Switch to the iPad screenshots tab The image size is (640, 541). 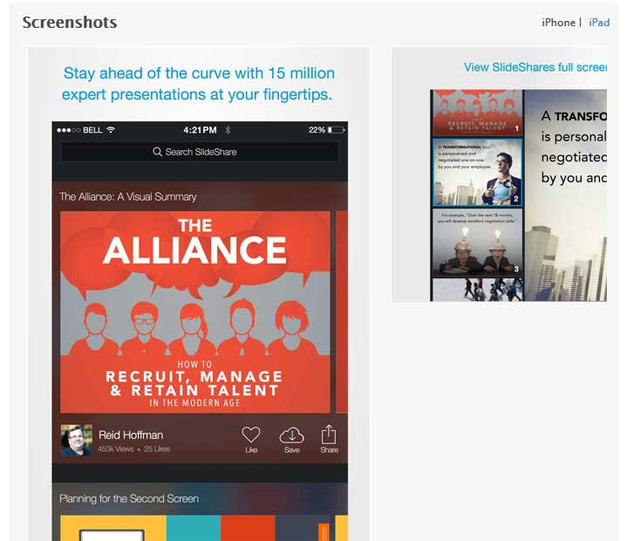click(x=599, y=22)
